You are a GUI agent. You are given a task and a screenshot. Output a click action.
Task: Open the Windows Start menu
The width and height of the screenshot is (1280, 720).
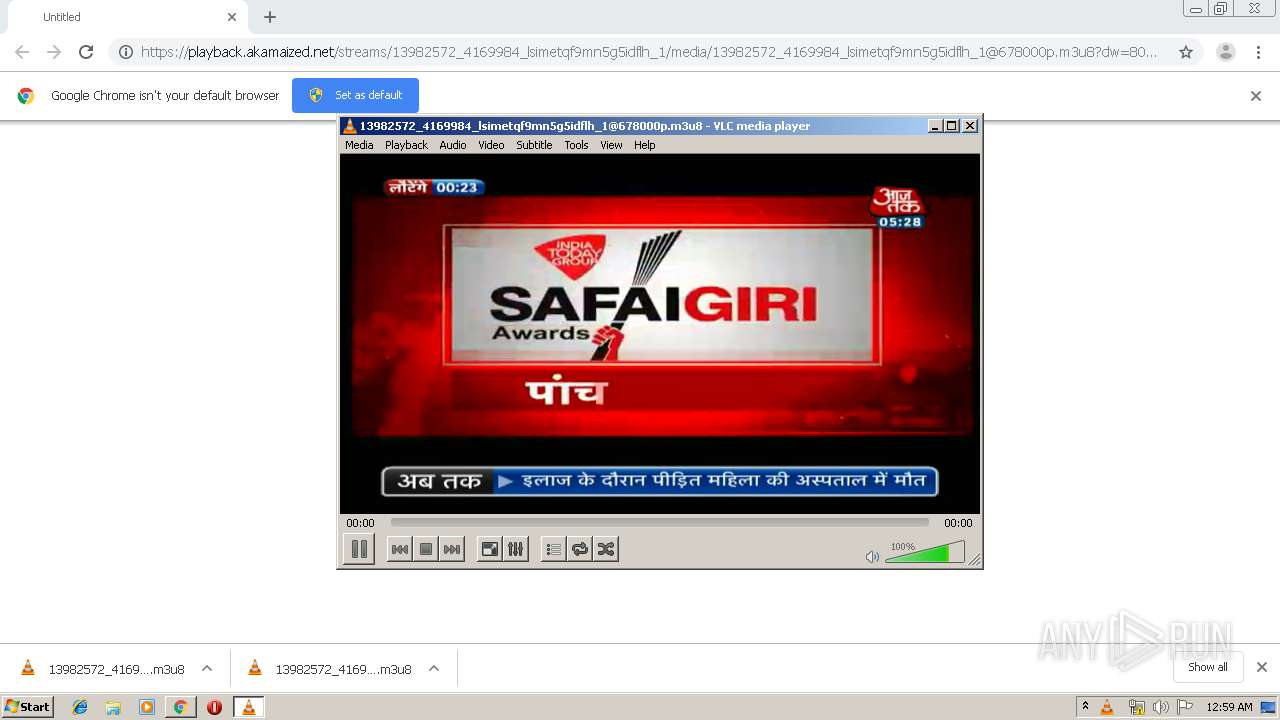pyautogui.click(x=28, y=707)
